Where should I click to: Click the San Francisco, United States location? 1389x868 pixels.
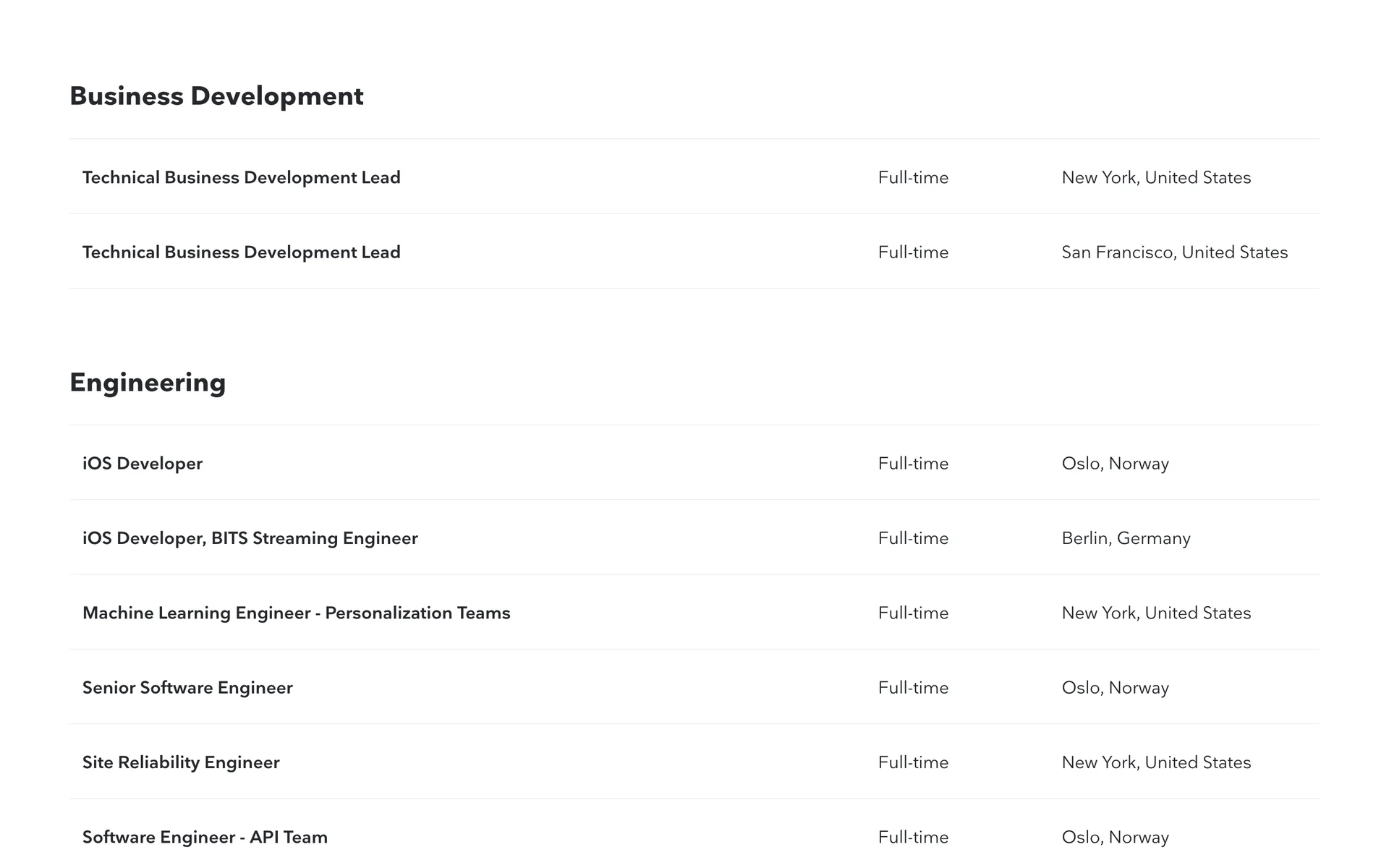point(1174,252)
